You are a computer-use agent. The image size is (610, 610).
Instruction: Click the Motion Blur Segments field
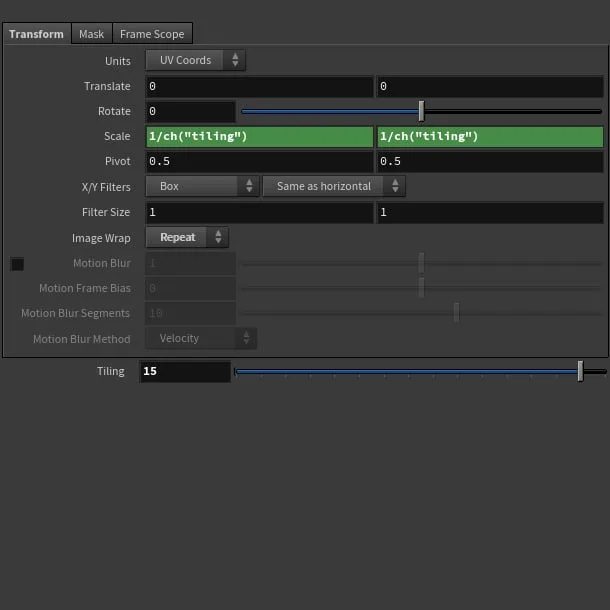point(190,313)
